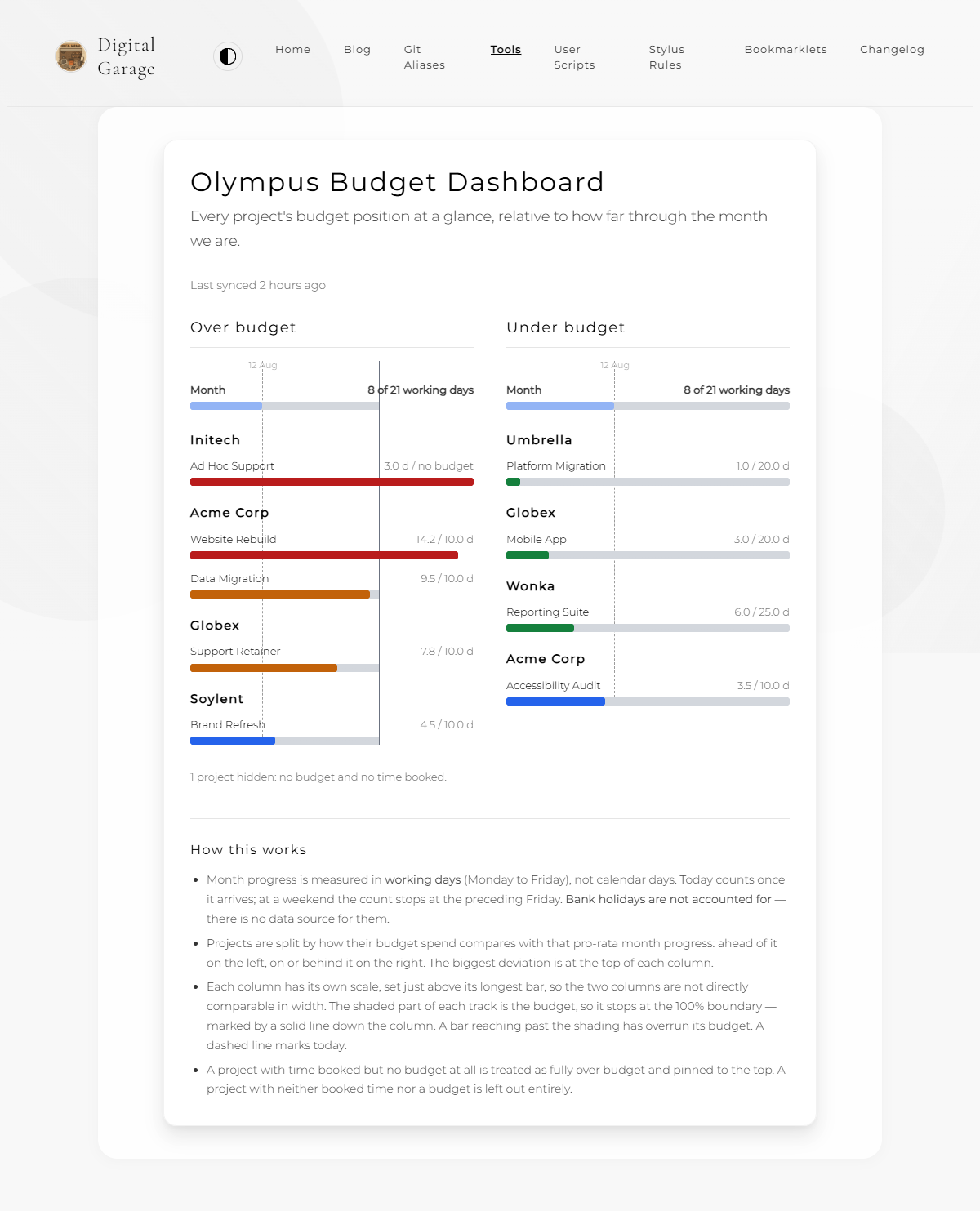Visit the Changelog page
The width and height of the screenshot is (980, 1211).
click(892, 49)
